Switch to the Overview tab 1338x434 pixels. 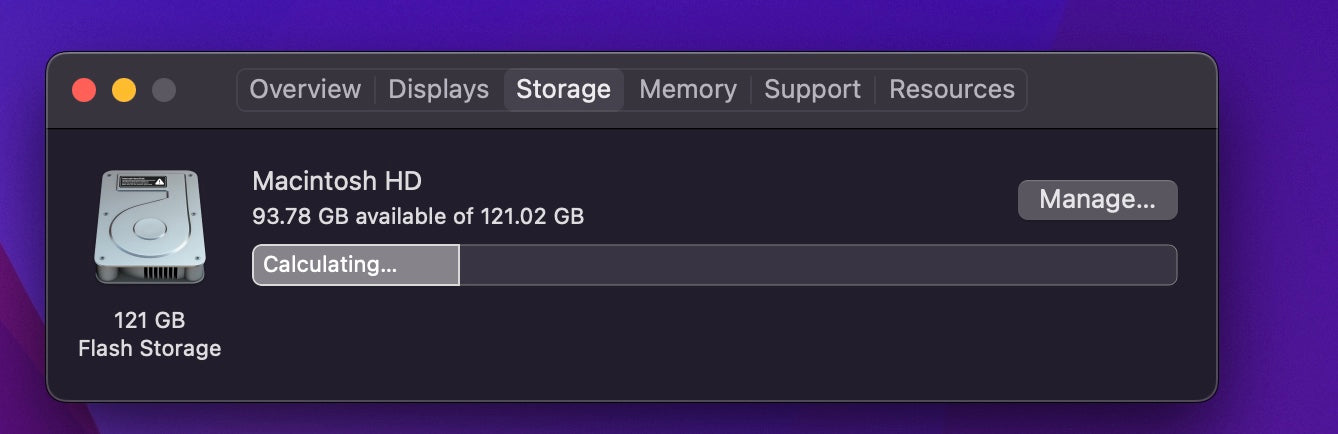point(305,89)
